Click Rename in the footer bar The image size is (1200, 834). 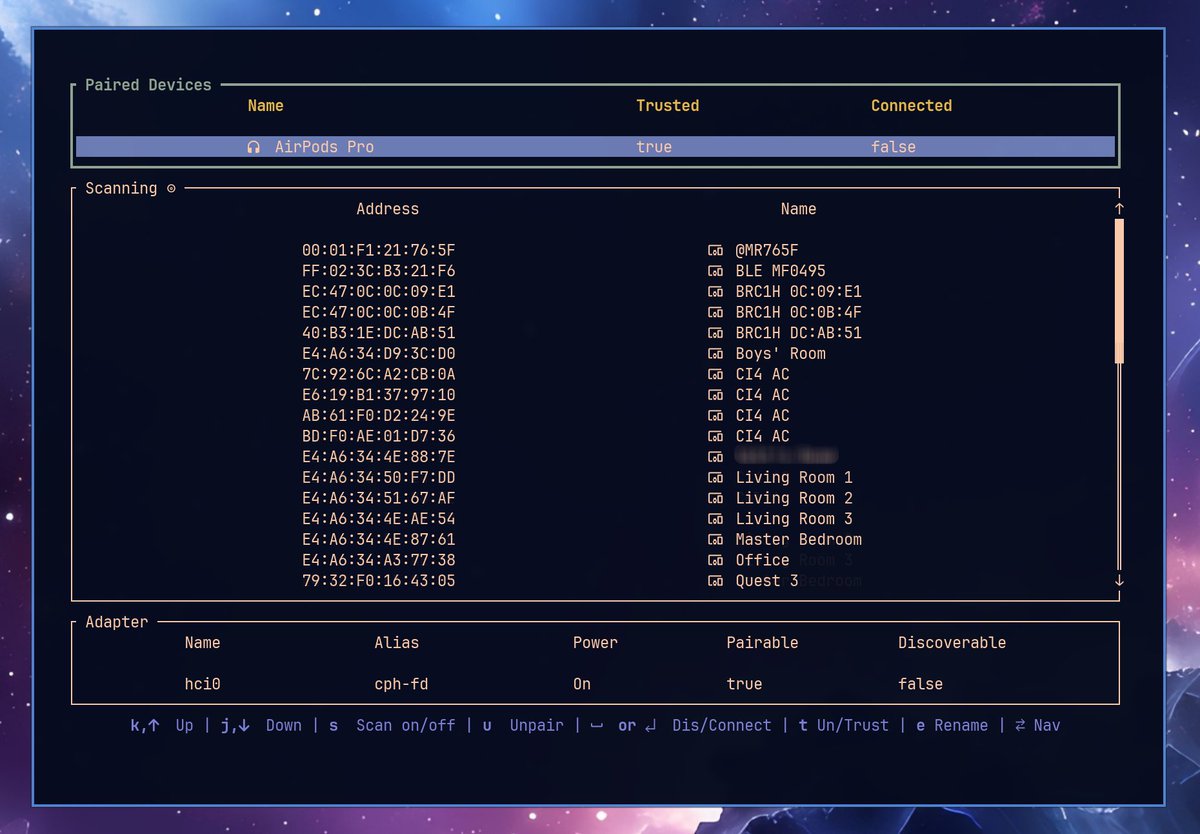[x=962, y=725]
